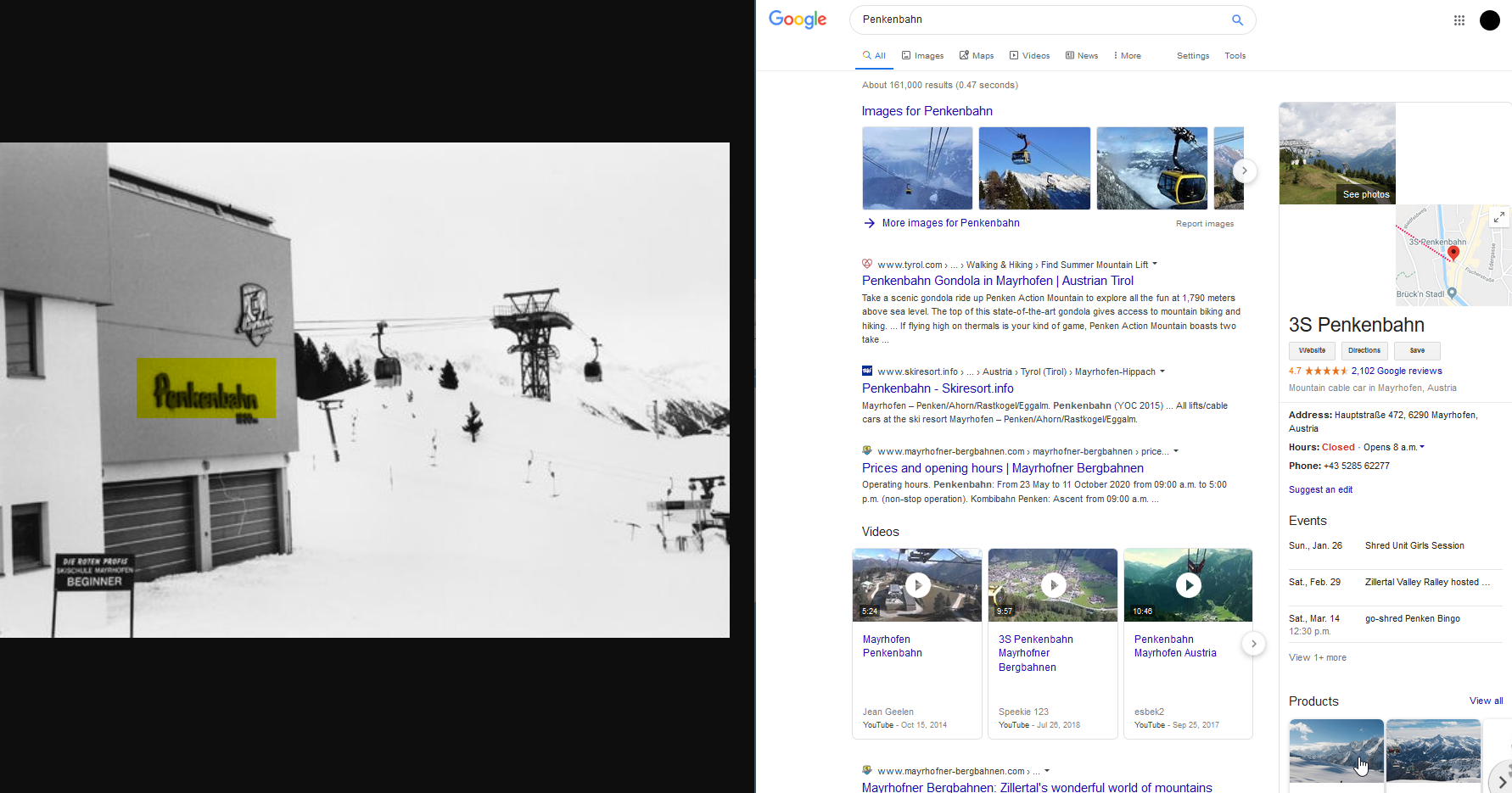The width and height of the screenshot is (1512, 793).
Task: Open Penkenbahn - Skiresort.info result
Action: tap(938, 388)
